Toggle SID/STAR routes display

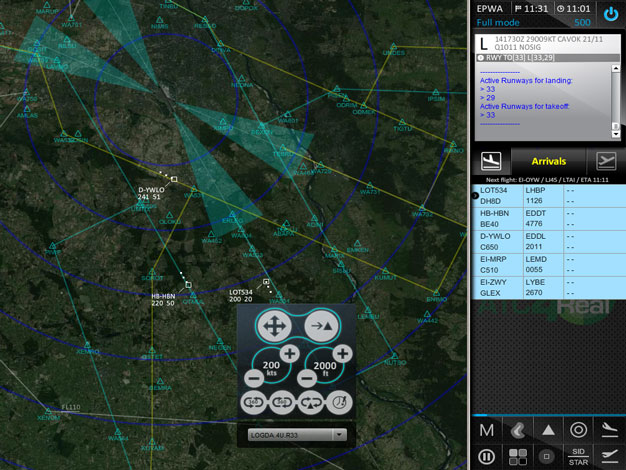(x=577, y=456)
